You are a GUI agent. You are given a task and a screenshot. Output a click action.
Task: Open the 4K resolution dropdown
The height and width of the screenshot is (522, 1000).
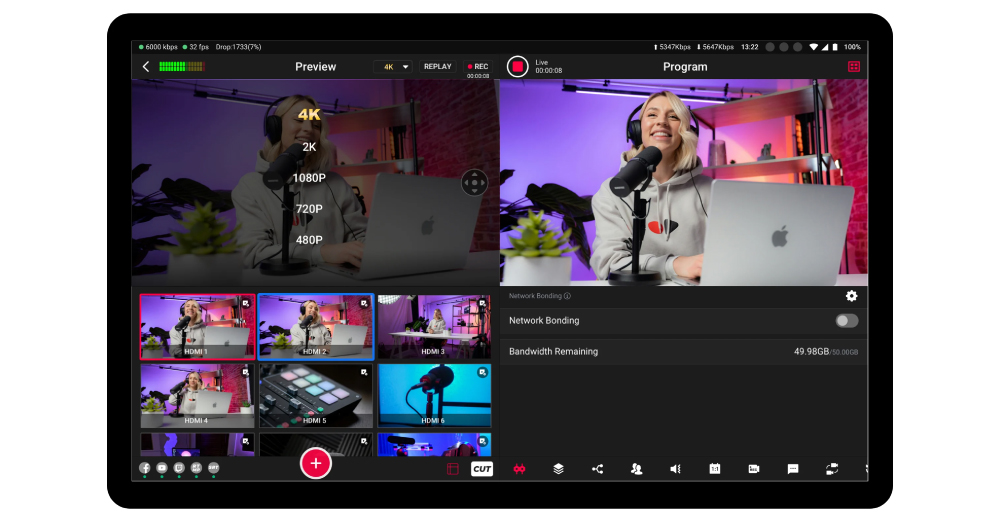click(393, 67)
